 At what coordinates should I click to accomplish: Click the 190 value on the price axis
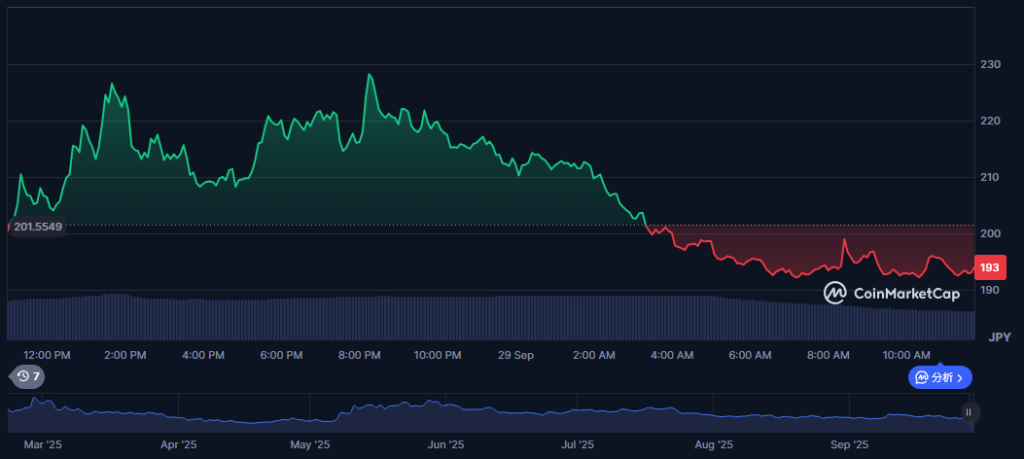(x=990, y=291)
